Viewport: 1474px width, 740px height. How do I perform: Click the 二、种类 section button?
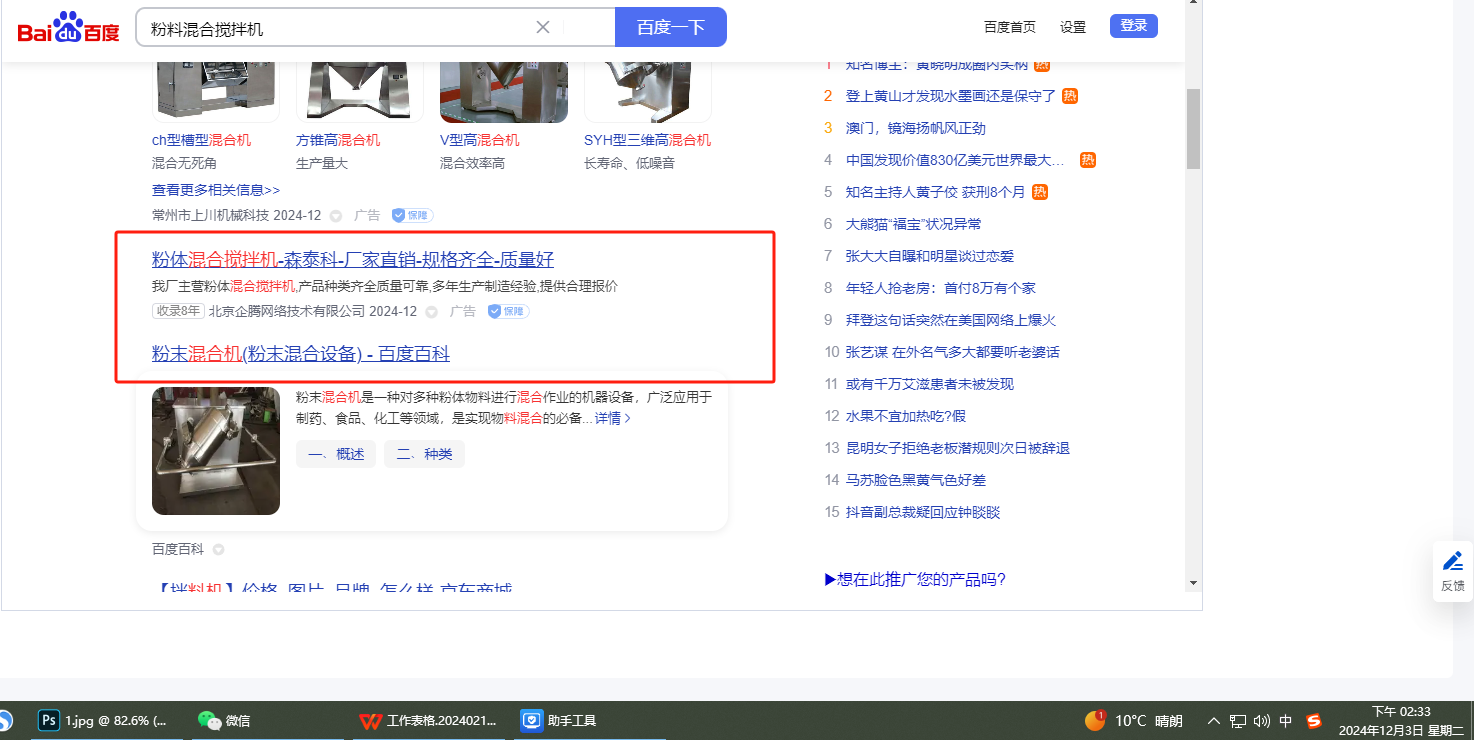coord(424,454)
